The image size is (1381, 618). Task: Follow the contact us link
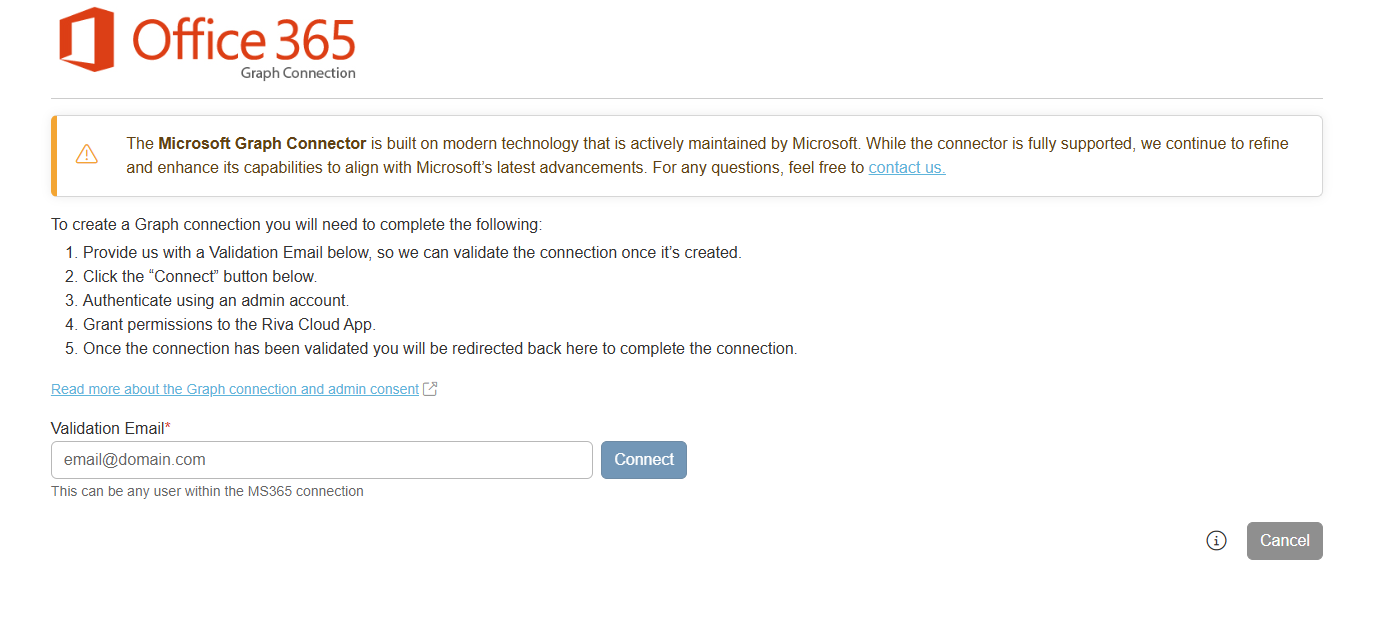[907, 168]
